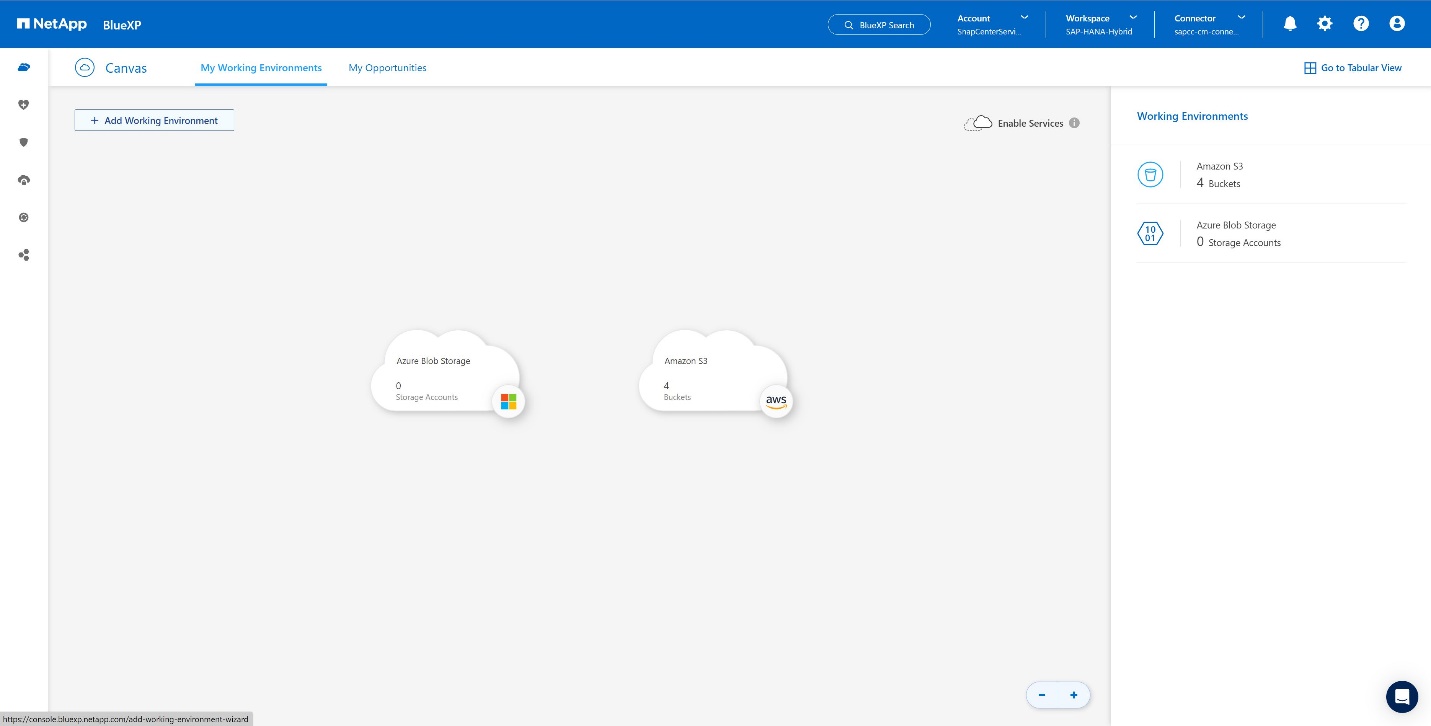Click the Canvas cloud icon in sidebar
This screenshot has height=726, width=1431.
(x=24, y=67)
